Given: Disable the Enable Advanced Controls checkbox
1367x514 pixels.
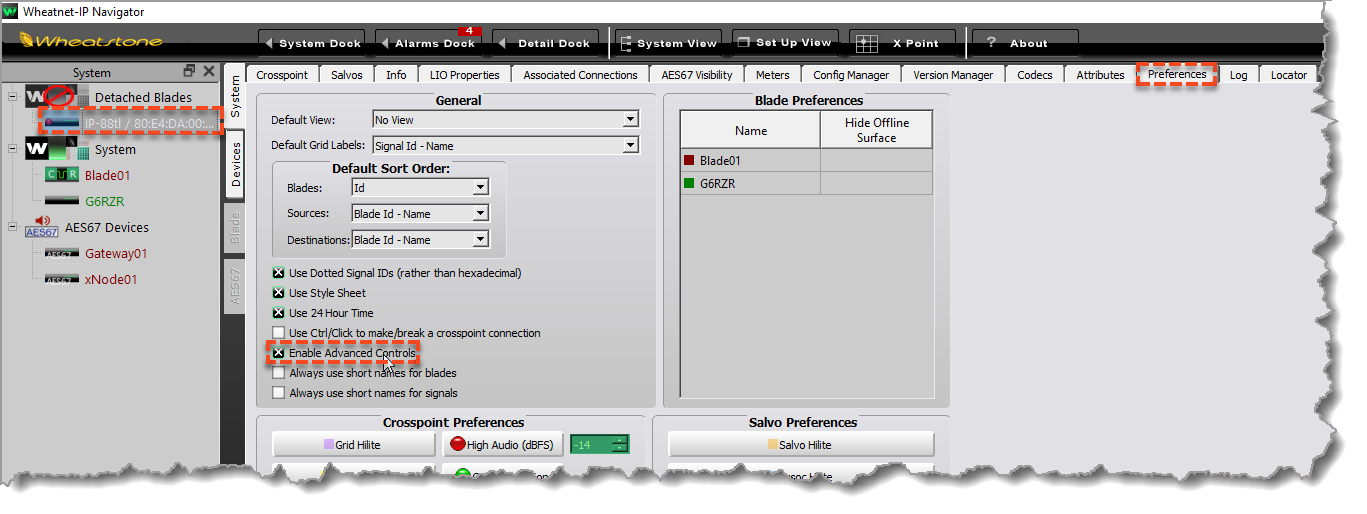Looking at the screenshot, I should 279,353.
